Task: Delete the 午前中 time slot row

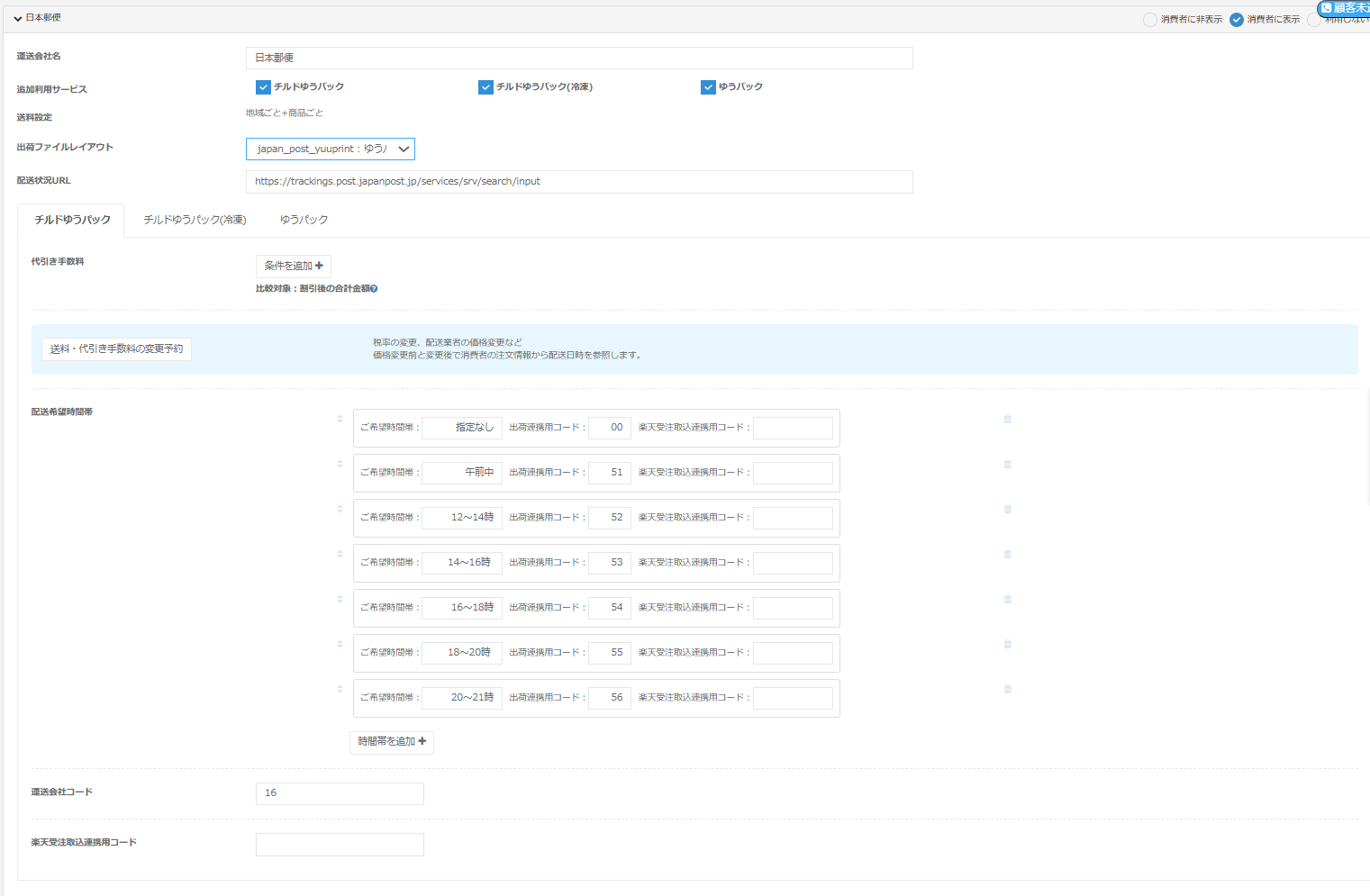Action: [x=1008, y=465]
